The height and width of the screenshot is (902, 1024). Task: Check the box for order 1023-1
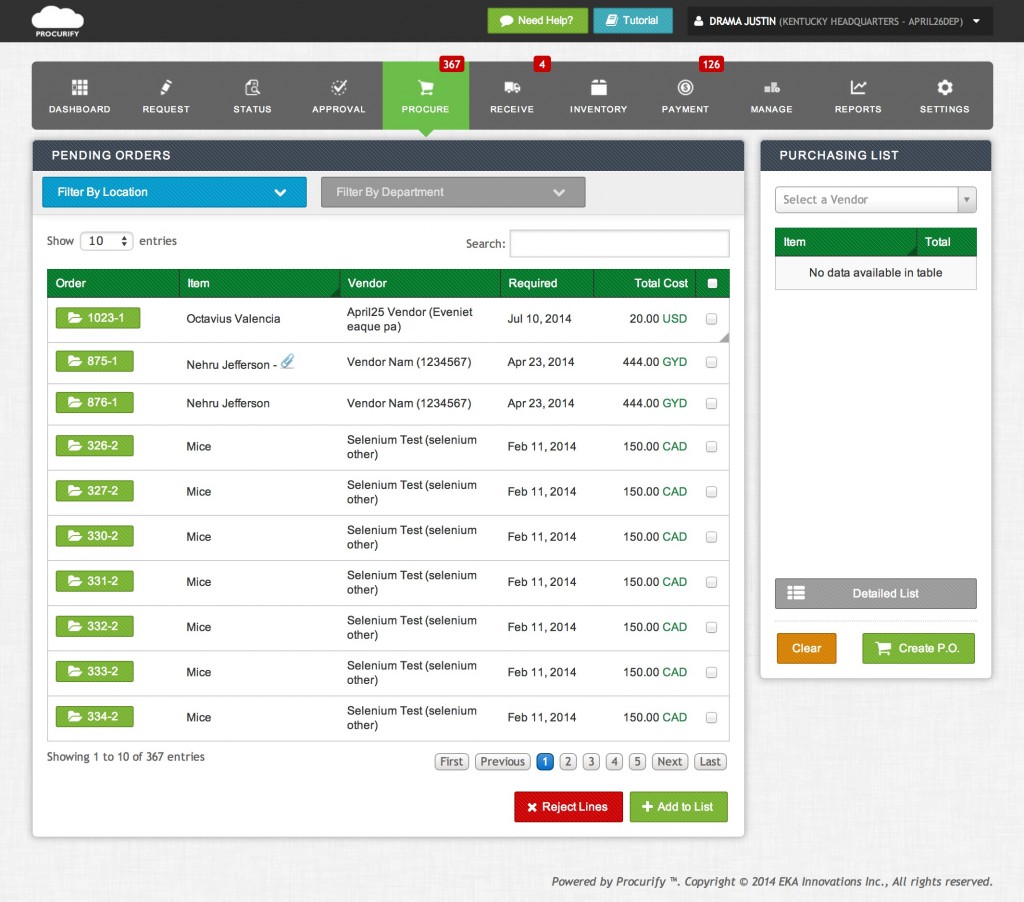pyautogui.click(x=712, y=319)
